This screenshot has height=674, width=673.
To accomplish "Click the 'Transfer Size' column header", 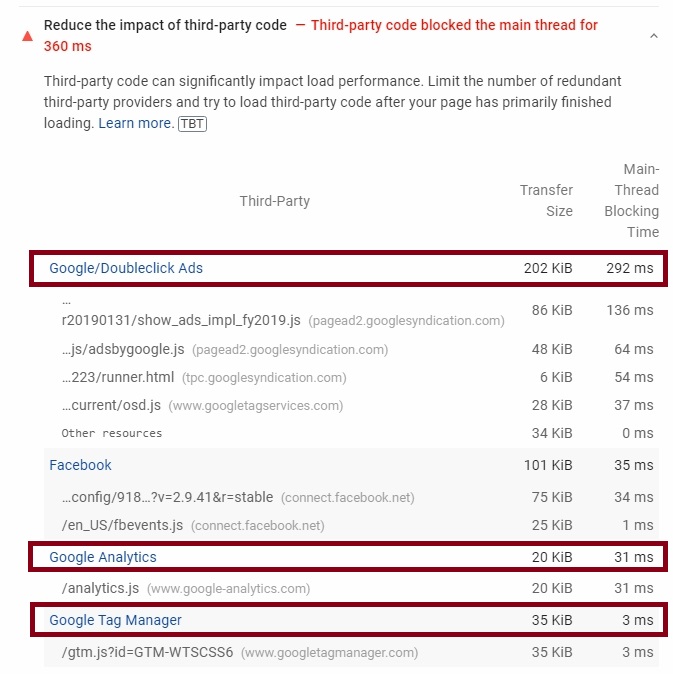I will 546,201.
